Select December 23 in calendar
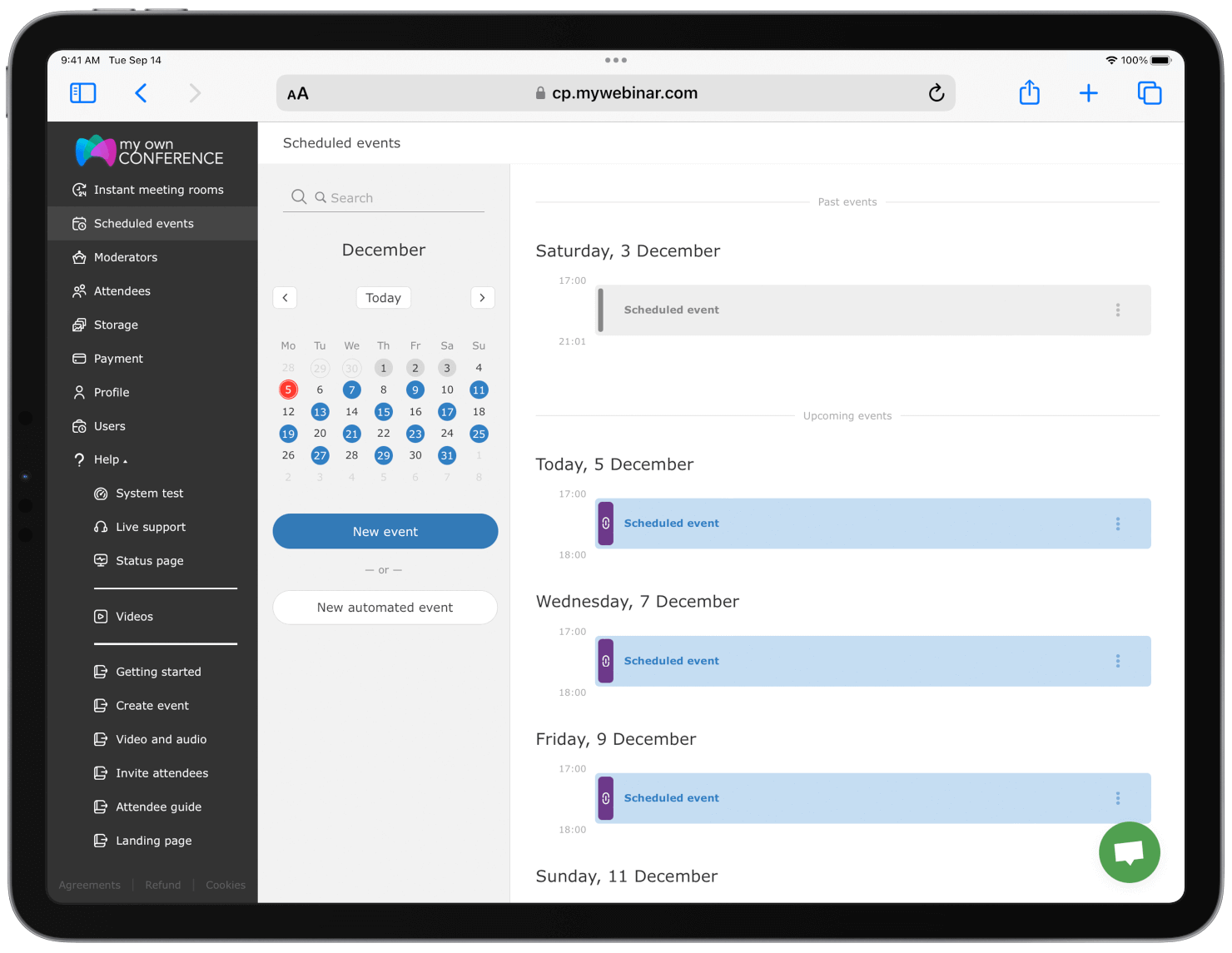 [x=415, y=434]
